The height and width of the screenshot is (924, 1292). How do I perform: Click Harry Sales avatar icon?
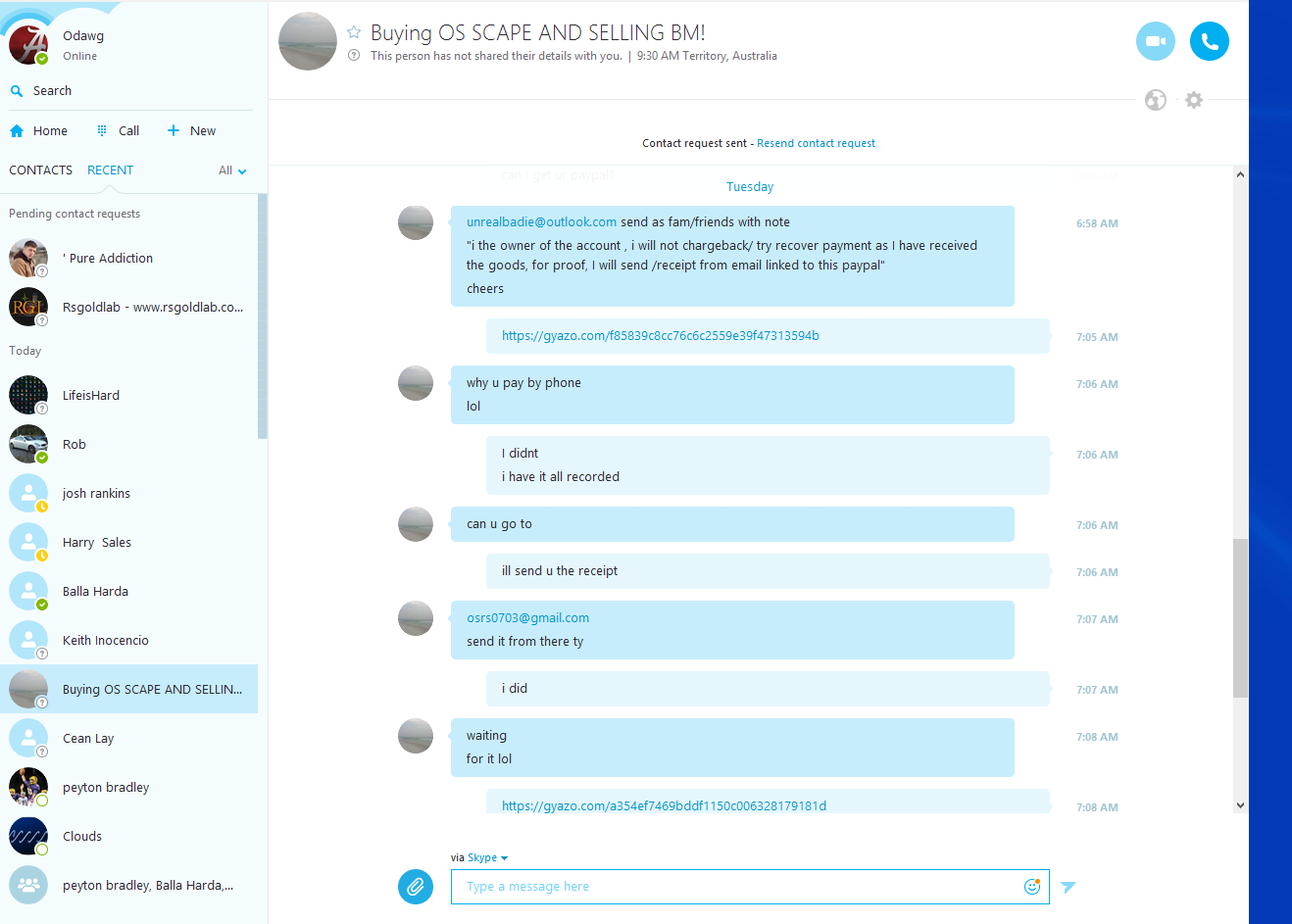click(x=28, y=542)
